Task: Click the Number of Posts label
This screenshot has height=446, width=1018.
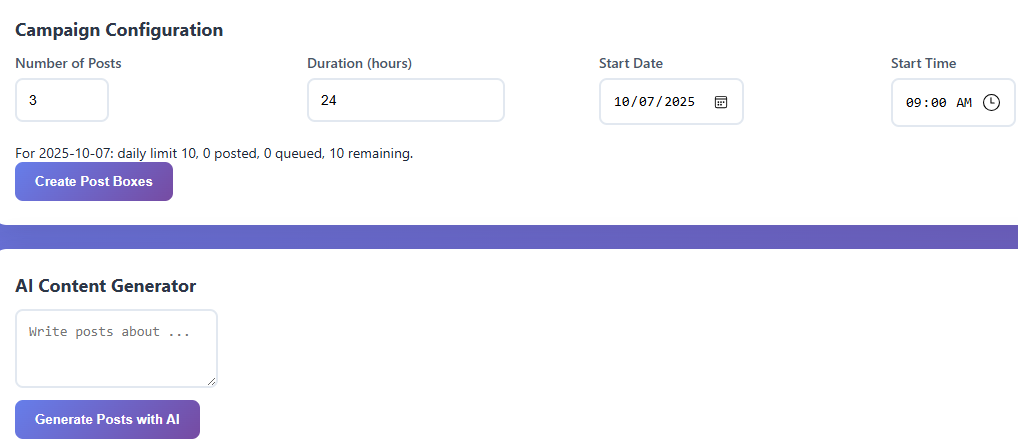Action: click(x=68, y=63)
